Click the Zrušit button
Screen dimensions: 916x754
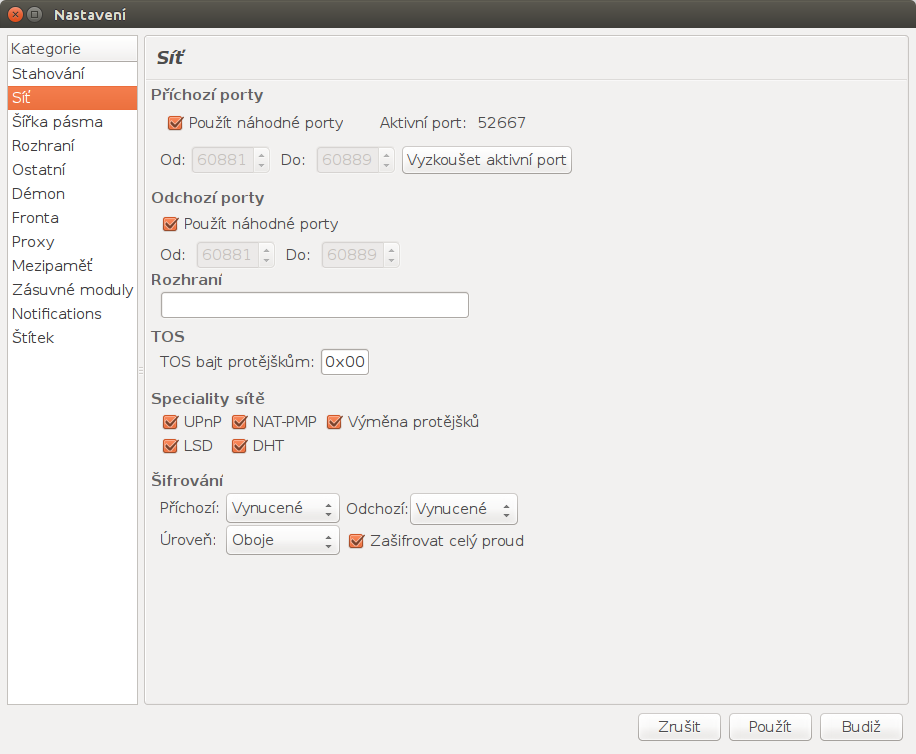[x=680, y=727]
